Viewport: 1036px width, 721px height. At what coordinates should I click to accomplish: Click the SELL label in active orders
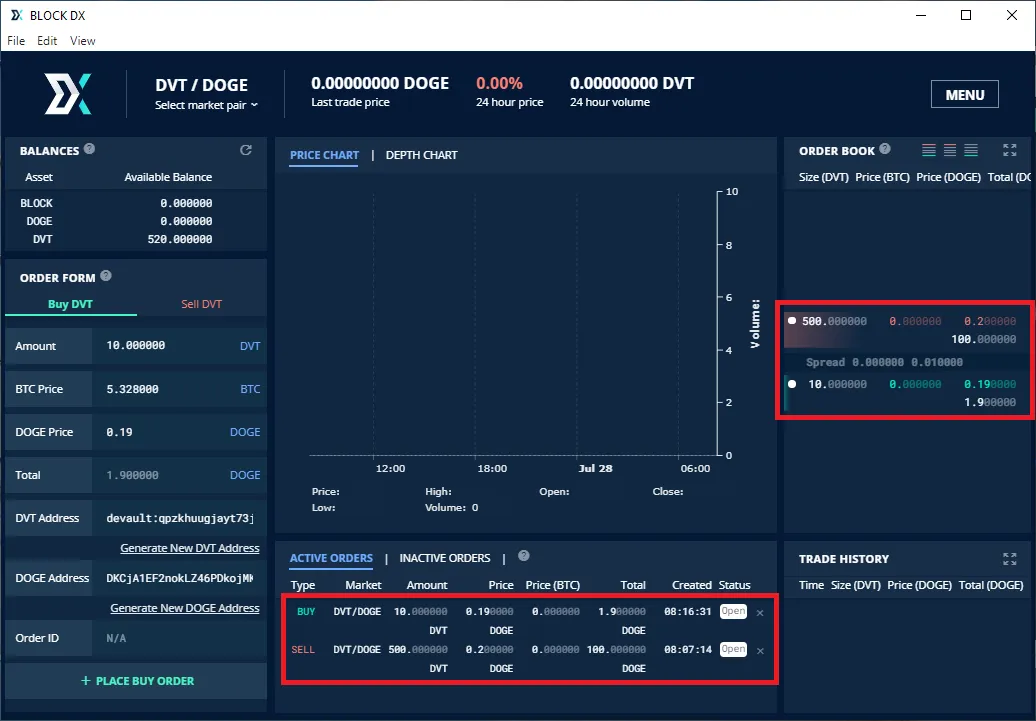303,650
